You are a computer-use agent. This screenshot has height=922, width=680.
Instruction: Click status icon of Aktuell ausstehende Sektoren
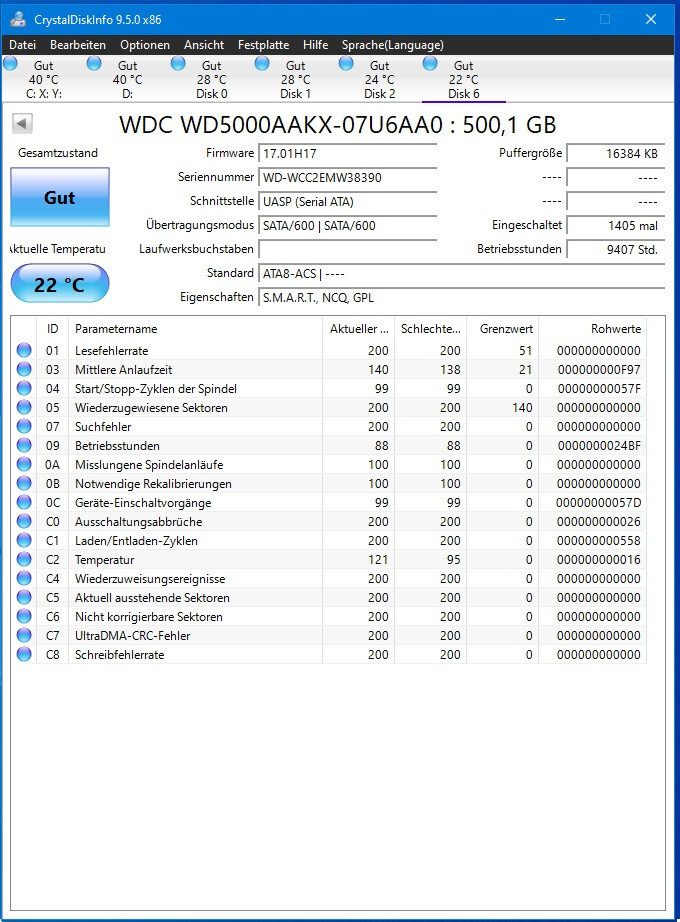coord(24,597)
